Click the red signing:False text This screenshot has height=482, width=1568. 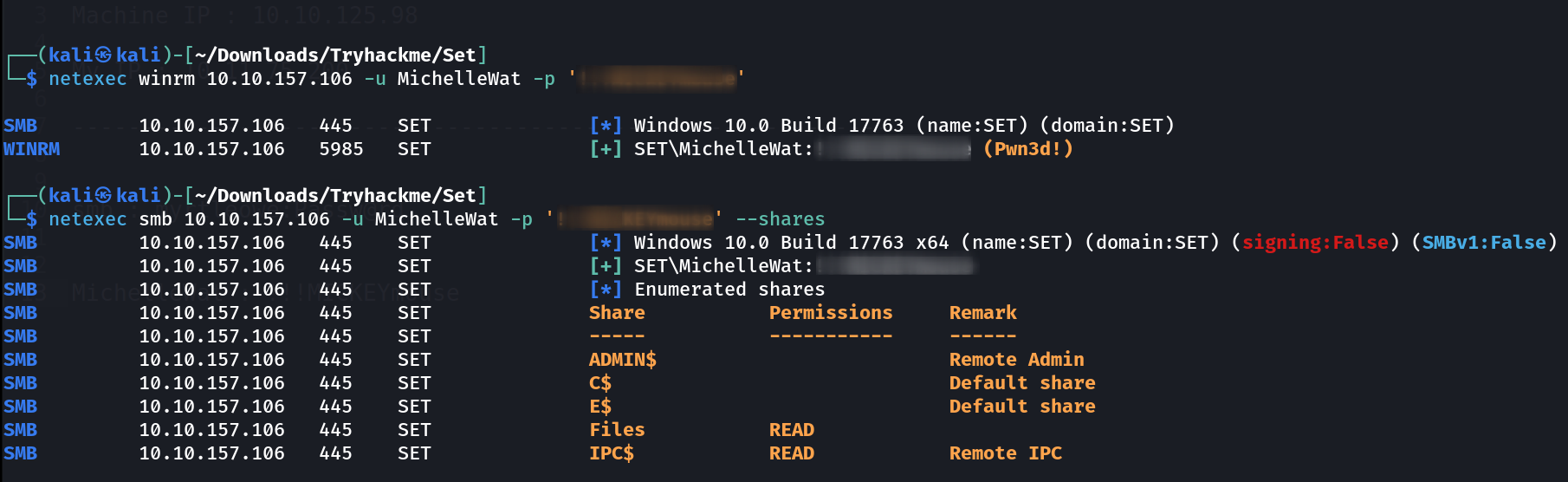pyautogui.click(x=1315, y=243)
